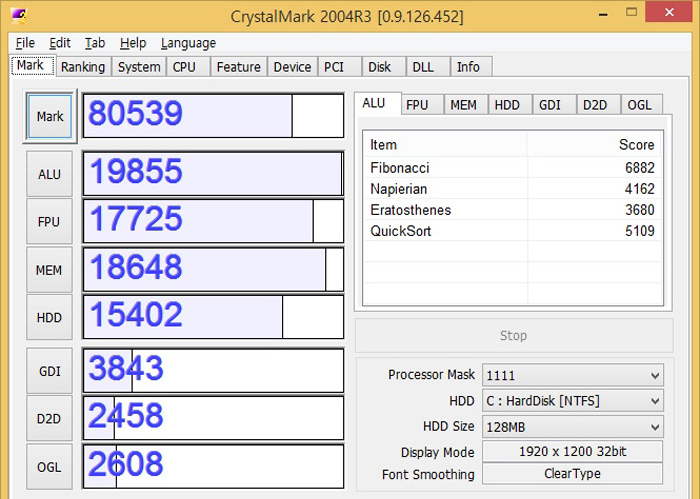The image size is (700, 499).
Task: Switch to the System tab
Action: 139,67
